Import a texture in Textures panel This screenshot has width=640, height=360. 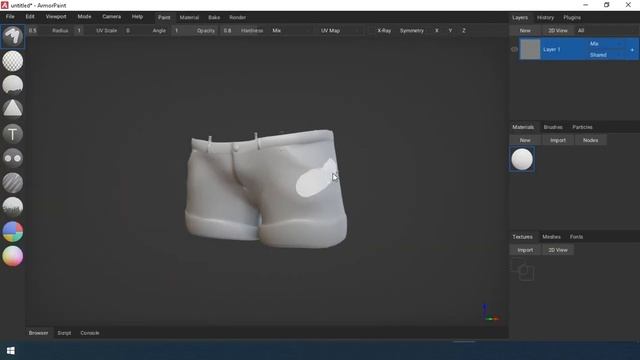tap(525, 250)
